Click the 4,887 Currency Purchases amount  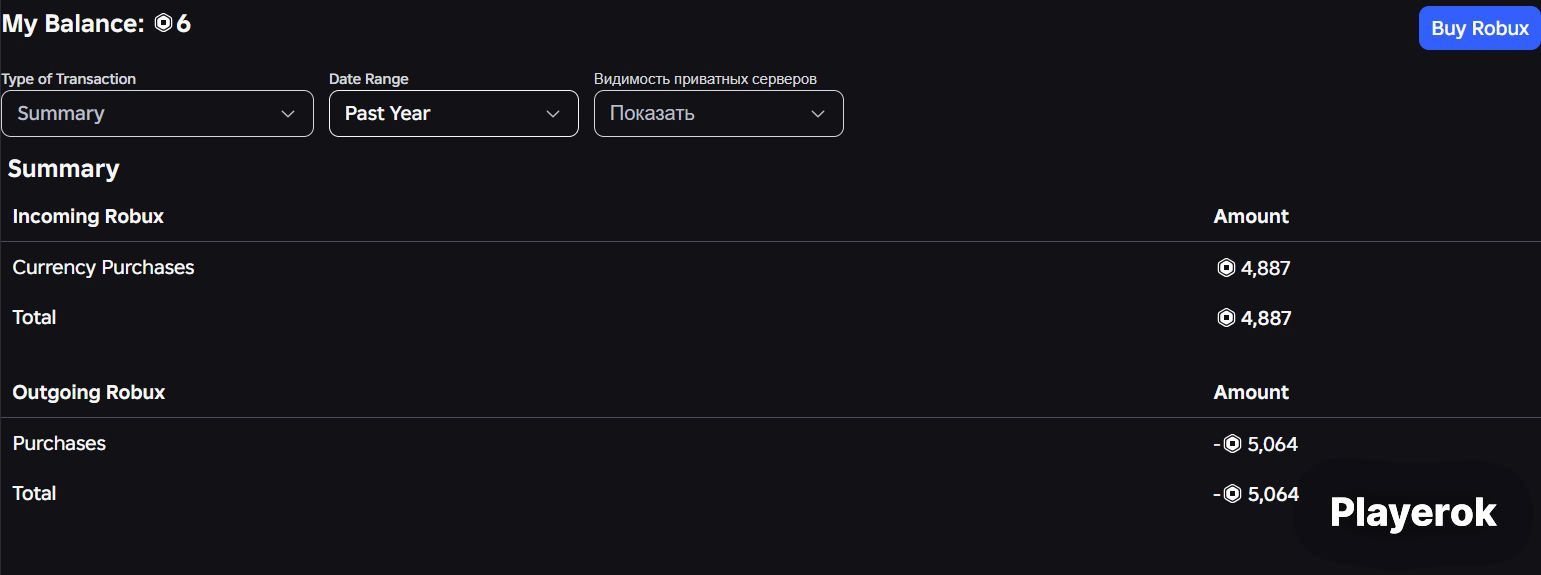(1266, 268)
